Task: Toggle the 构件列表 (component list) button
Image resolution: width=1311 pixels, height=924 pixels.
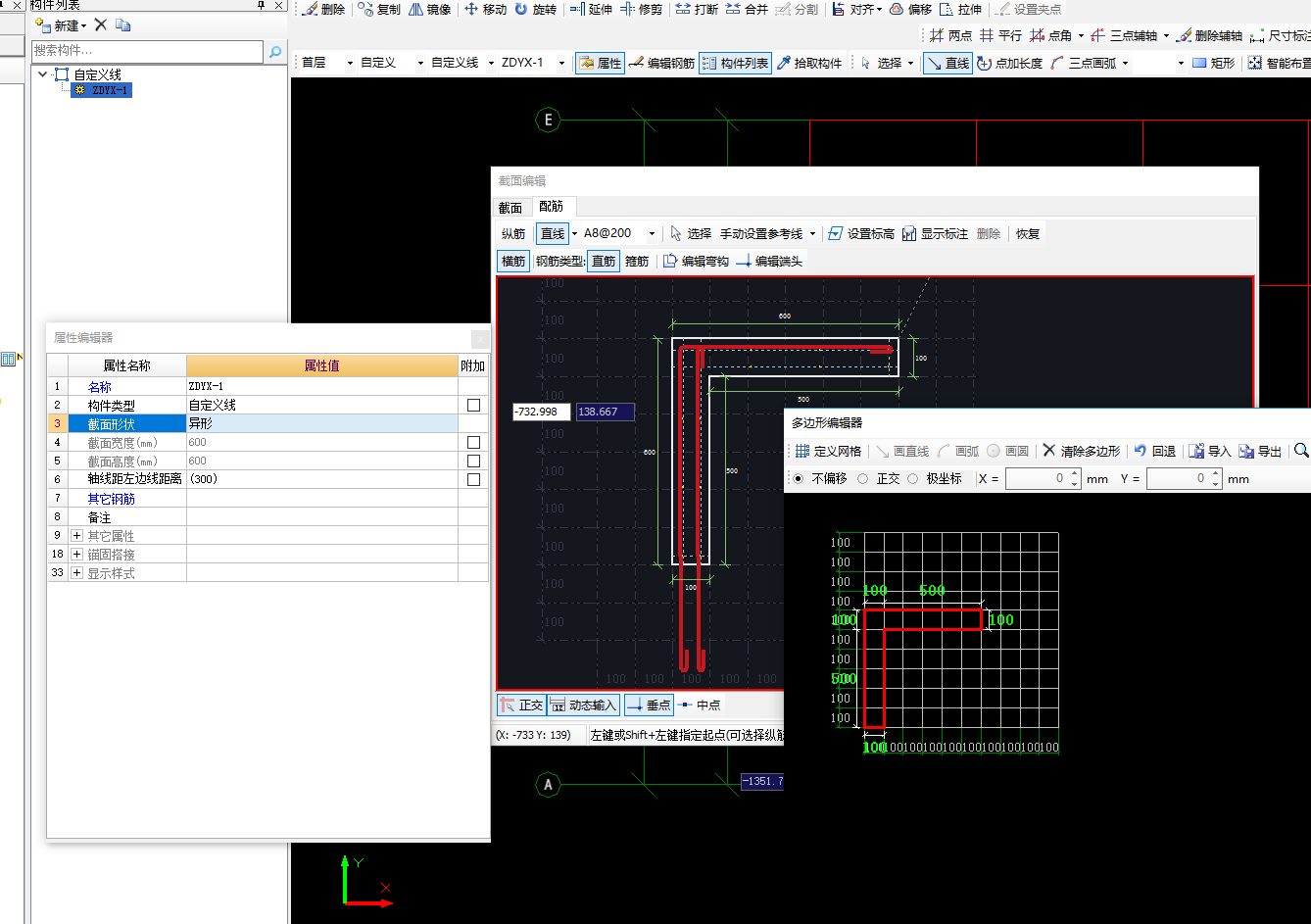Action: (x=735, y=63)
